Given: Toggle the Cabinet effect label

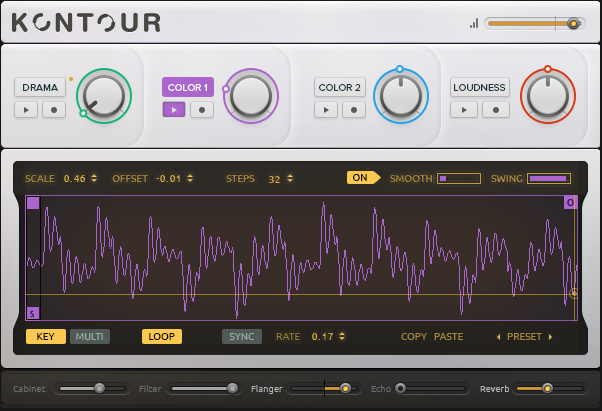Looking at the screenshot, I should 29,389.
